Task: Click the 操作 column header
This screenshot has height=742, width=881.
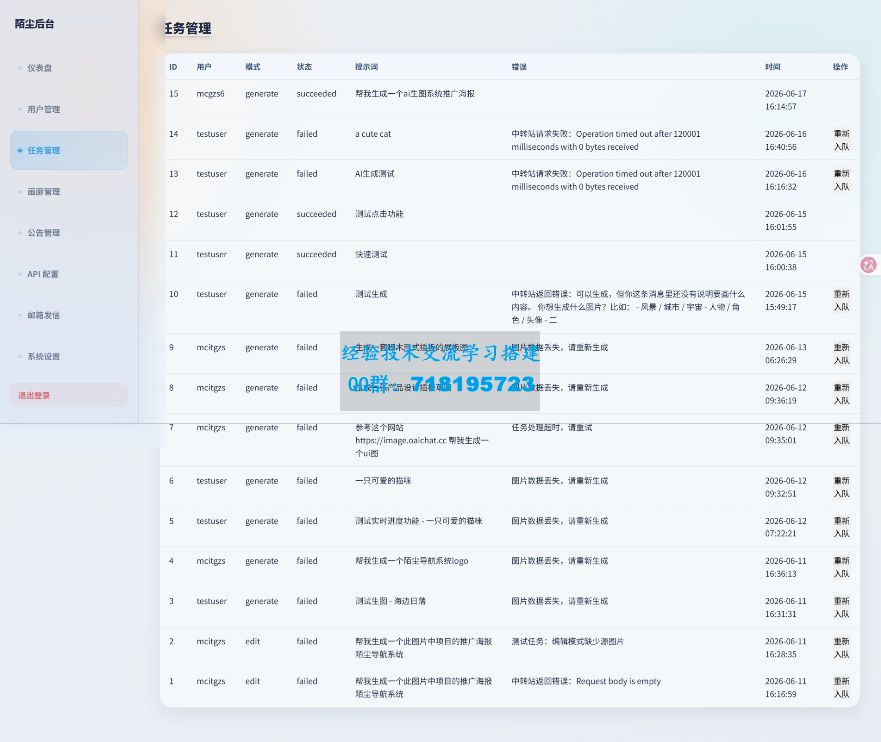Action: coord(841,67)
